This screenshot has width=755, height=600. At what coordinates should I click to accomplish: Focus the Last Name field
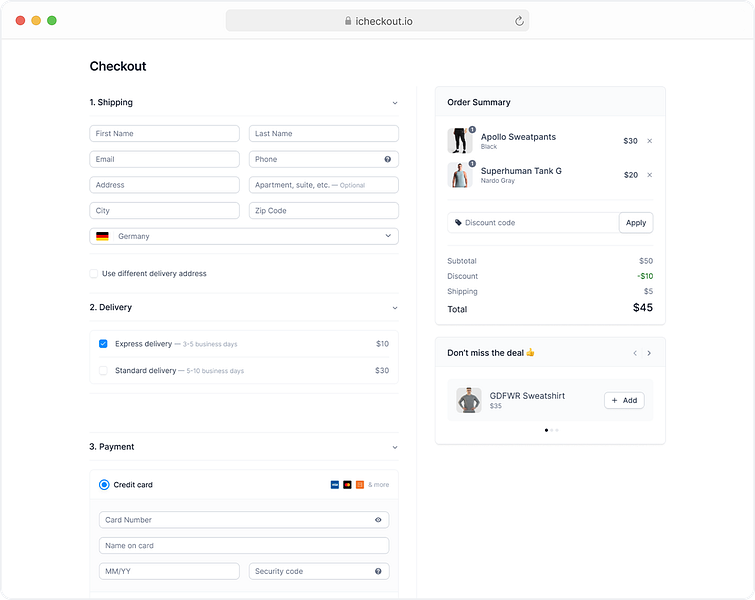point(324,133)
